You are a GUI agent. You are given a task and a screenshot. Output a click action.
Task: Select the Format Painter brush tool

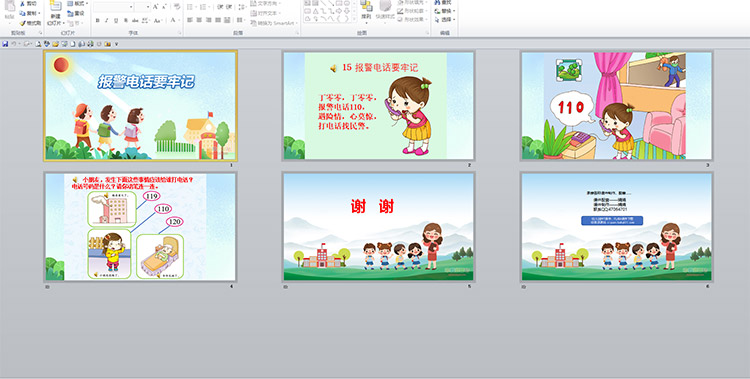point(31,23)
